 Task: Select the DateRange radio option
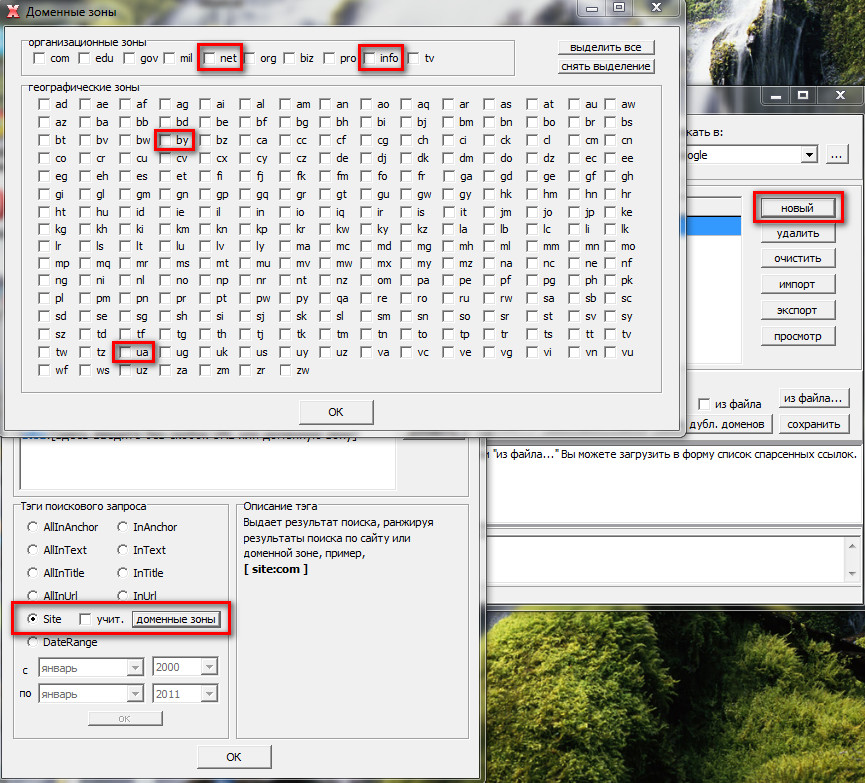pos(33,642)
